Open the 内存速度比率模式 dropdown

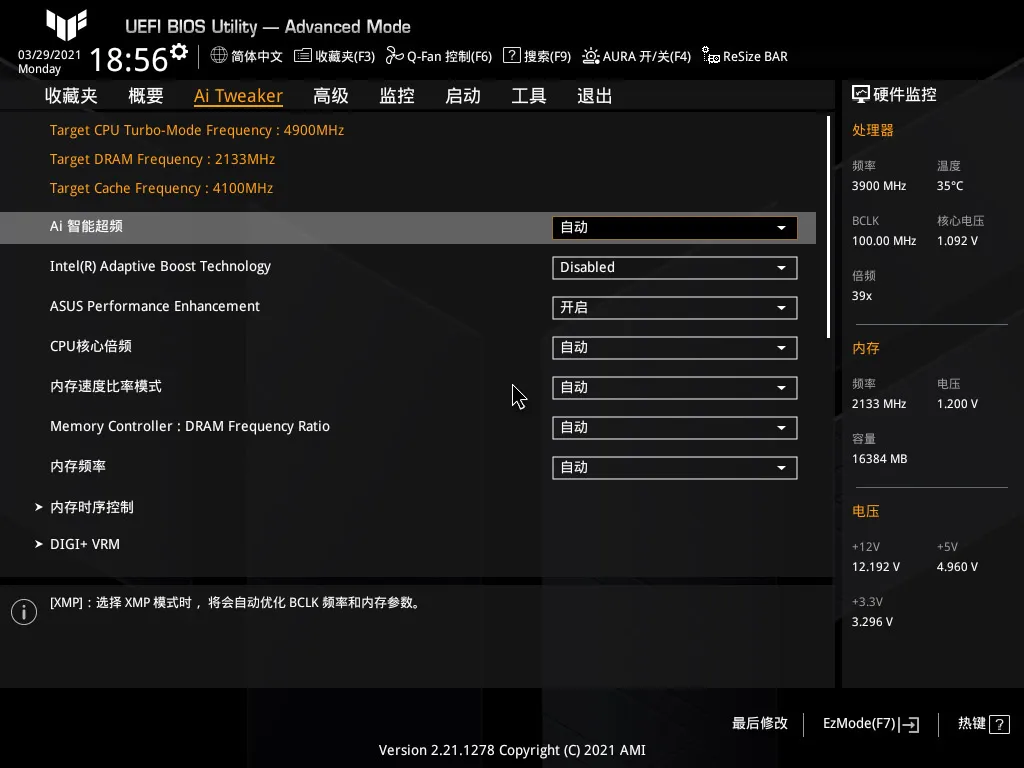[x=675, y=388]
